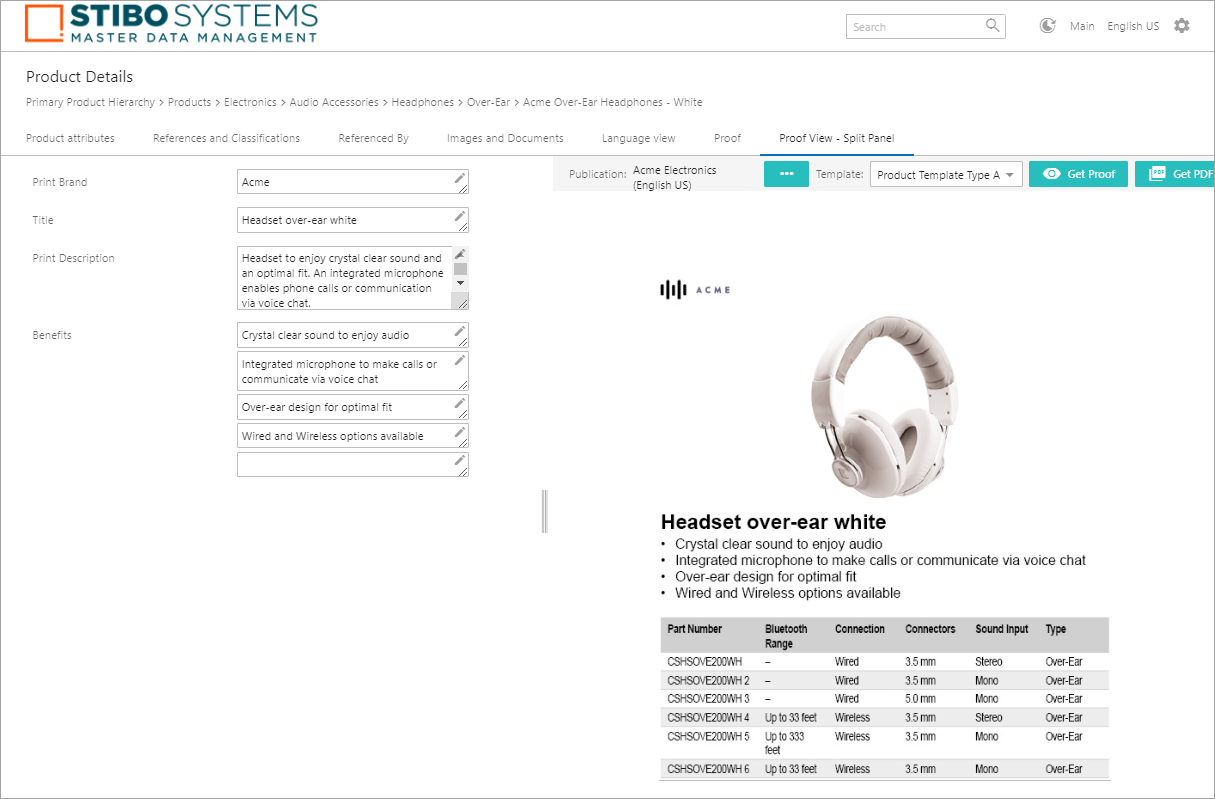Click pencil on Wired and Wireless benefit
The width and height of the screenshot is (1215, 799).
[460, 431]
